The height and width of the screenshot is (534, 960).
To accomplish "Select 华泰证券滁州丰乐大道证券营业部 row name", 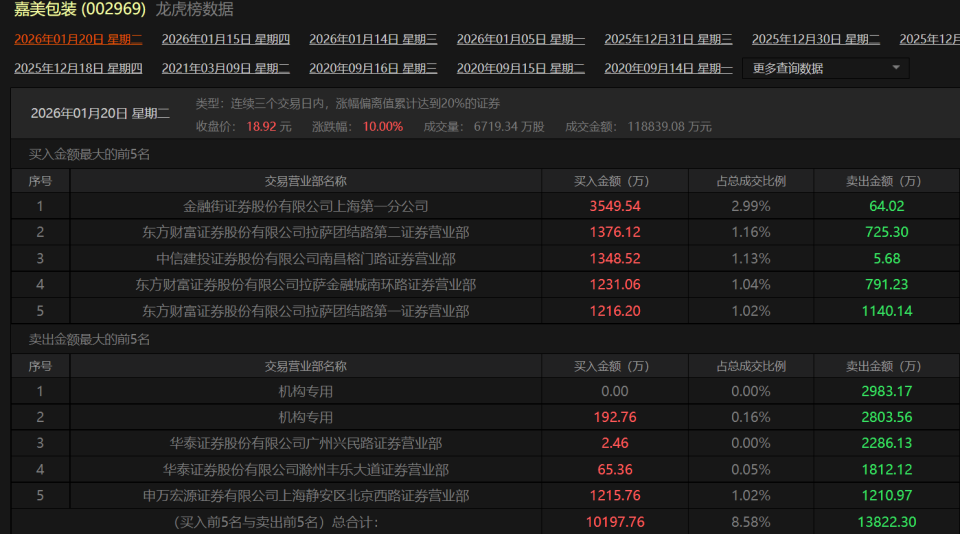I will coord(306,470).
